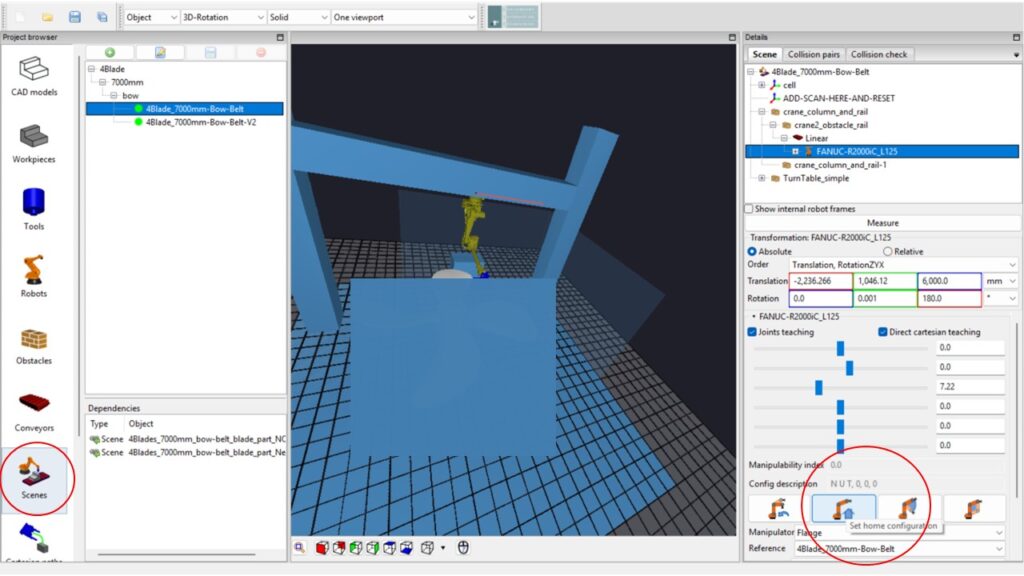Viewport: 1024px width, 576px height.
Task: Click the Set home configuration robot button
Action: 843,508
